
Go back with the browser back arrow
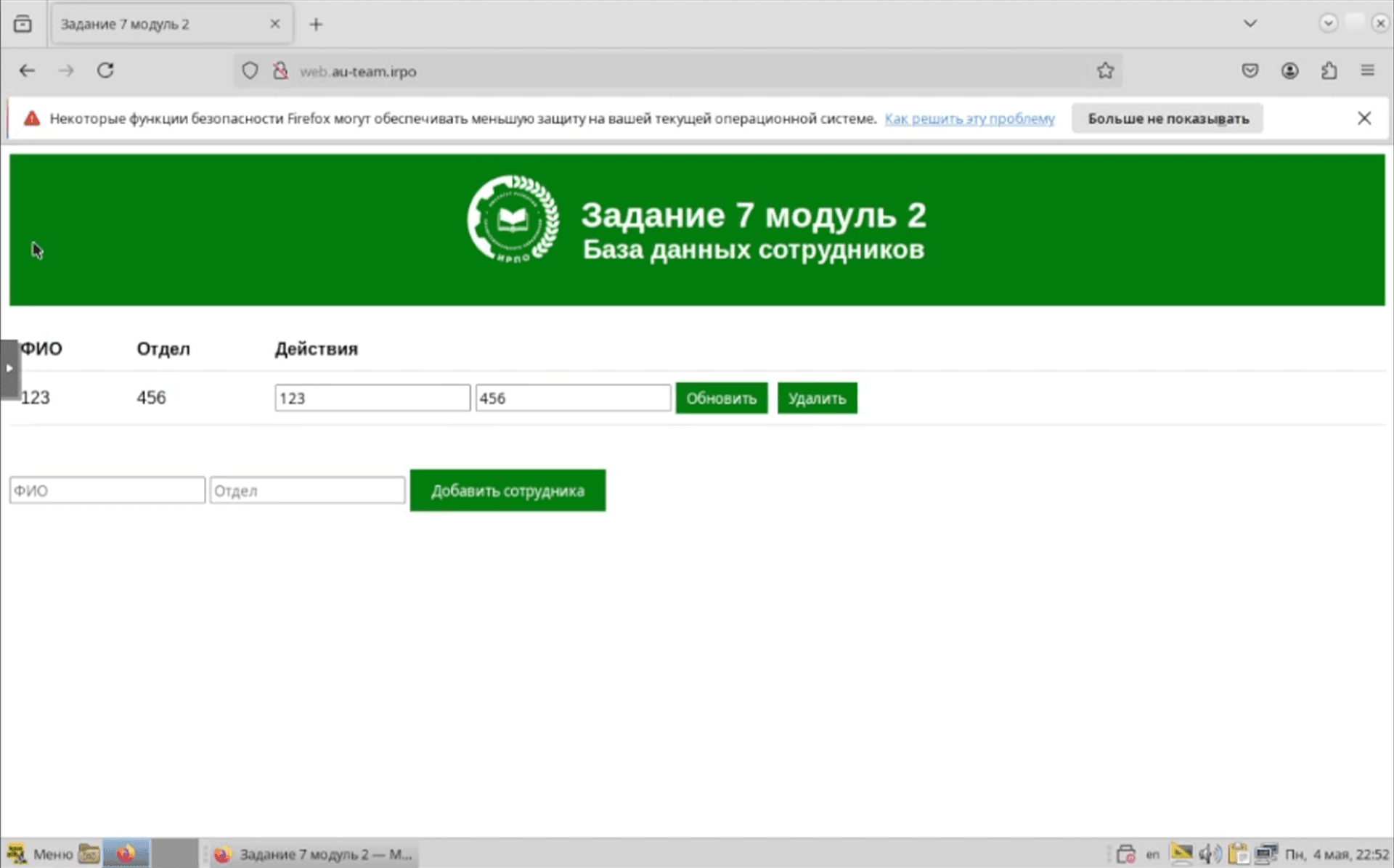[27, 70]
